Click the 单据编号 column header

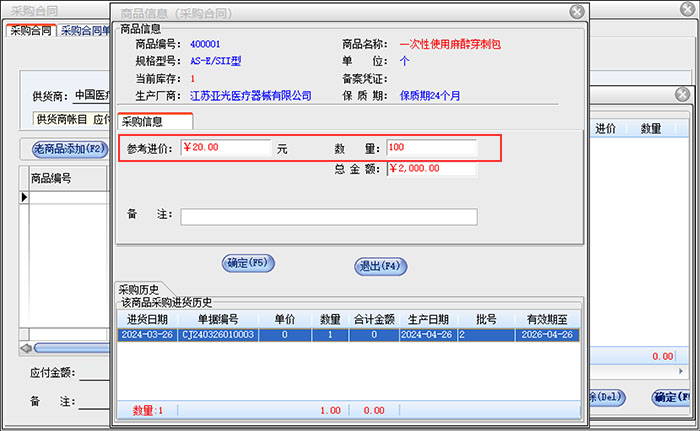[215, 319]
